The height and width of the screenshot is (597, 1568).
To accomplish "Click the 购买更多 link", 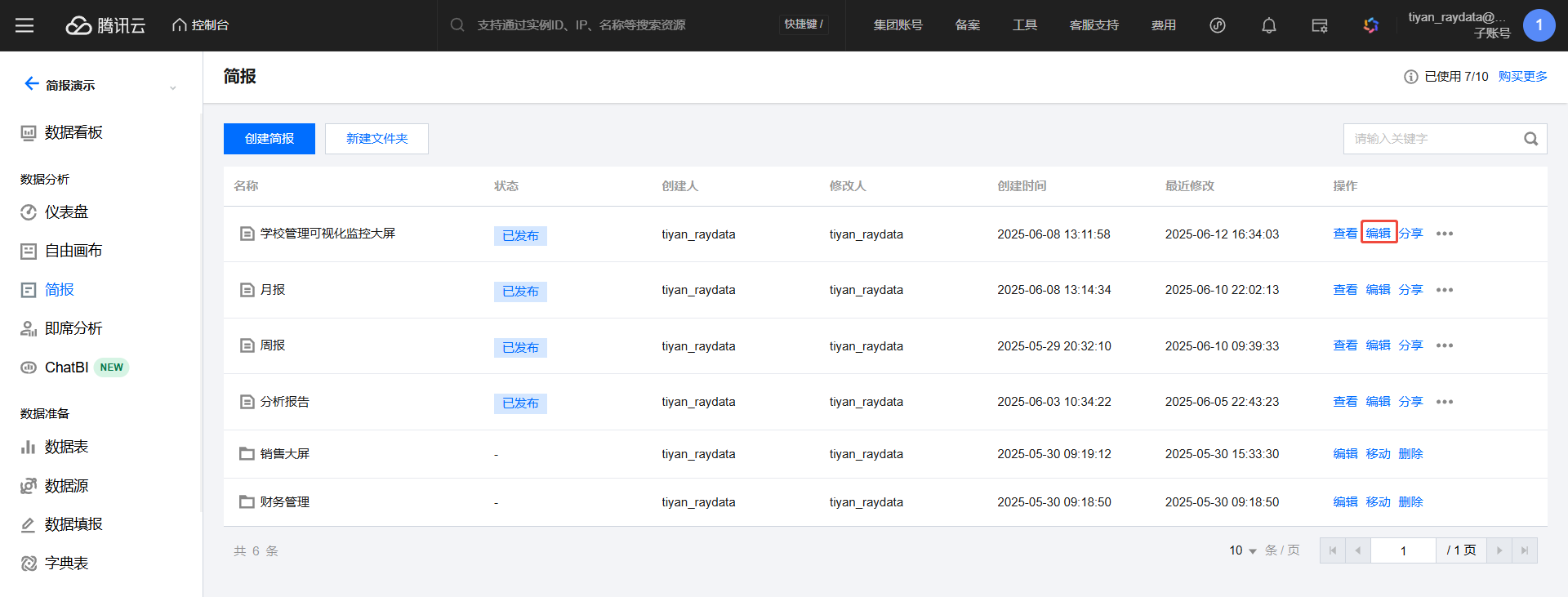I will point(1522,76).
